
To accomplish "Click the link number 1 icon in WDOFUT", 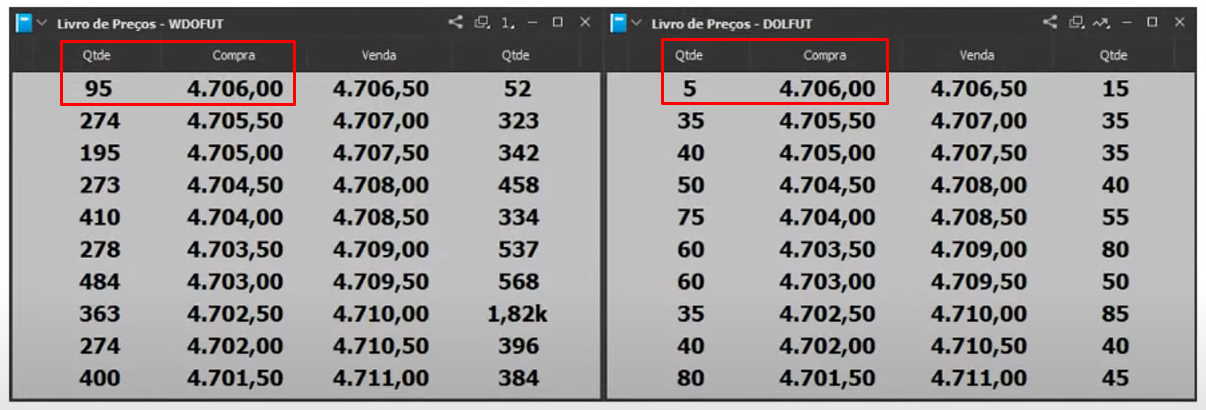I will tap(507, 21).
